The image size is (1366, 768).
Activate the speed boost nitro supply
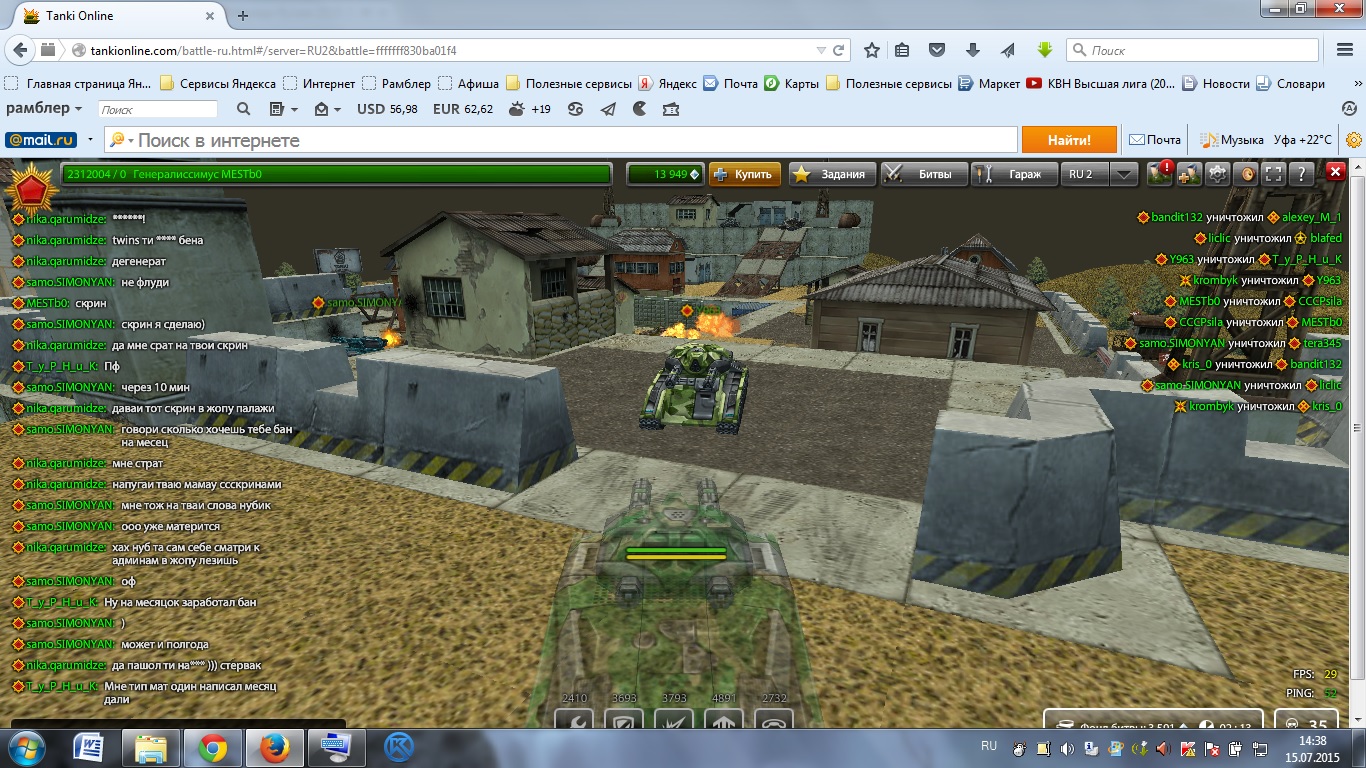coord(724,718)
